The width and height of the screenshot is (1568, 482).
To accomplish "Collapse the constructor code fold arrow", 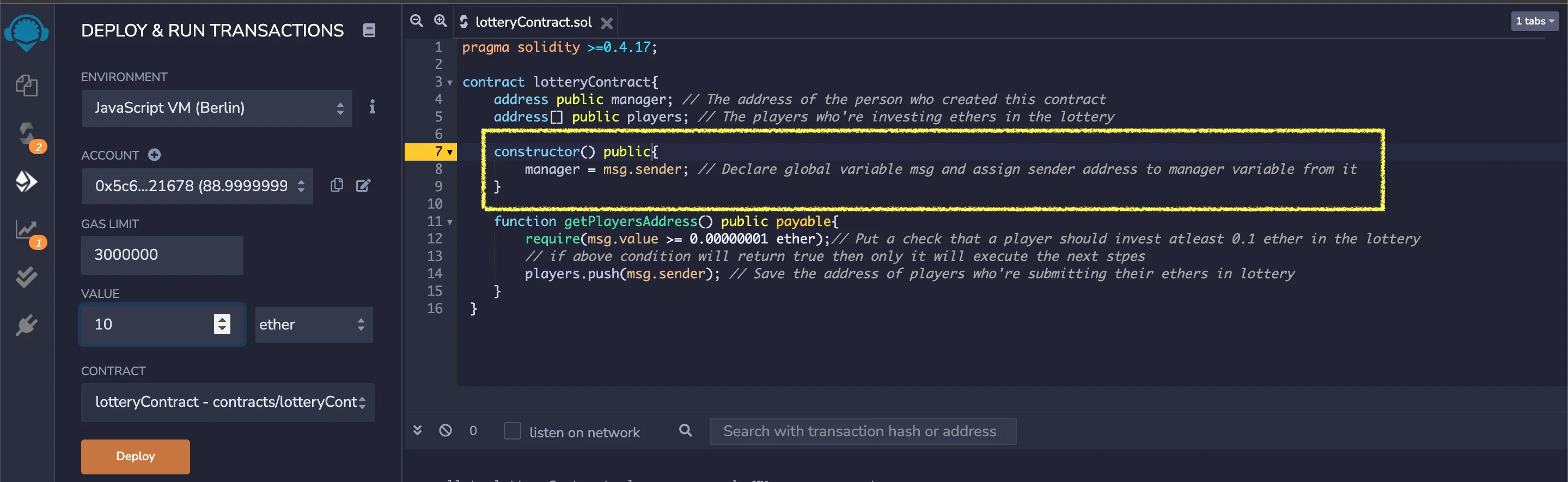I will (450, 152).
